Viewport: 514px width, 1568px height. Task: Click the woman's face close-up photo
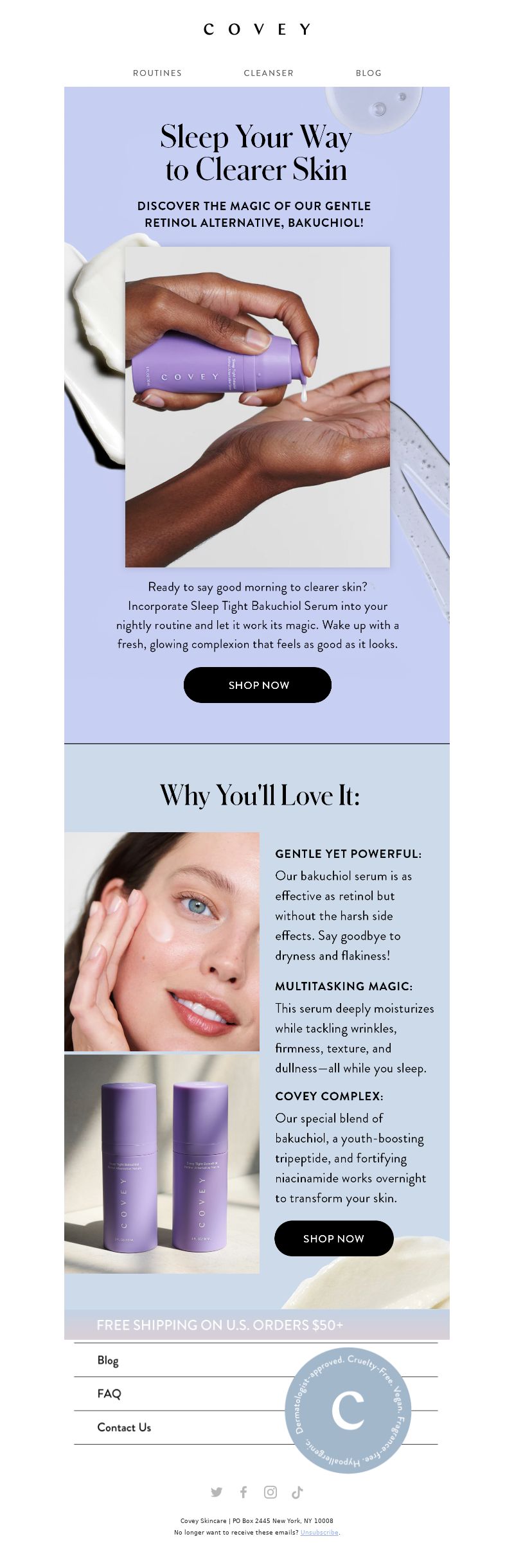[x=162, y=941]
